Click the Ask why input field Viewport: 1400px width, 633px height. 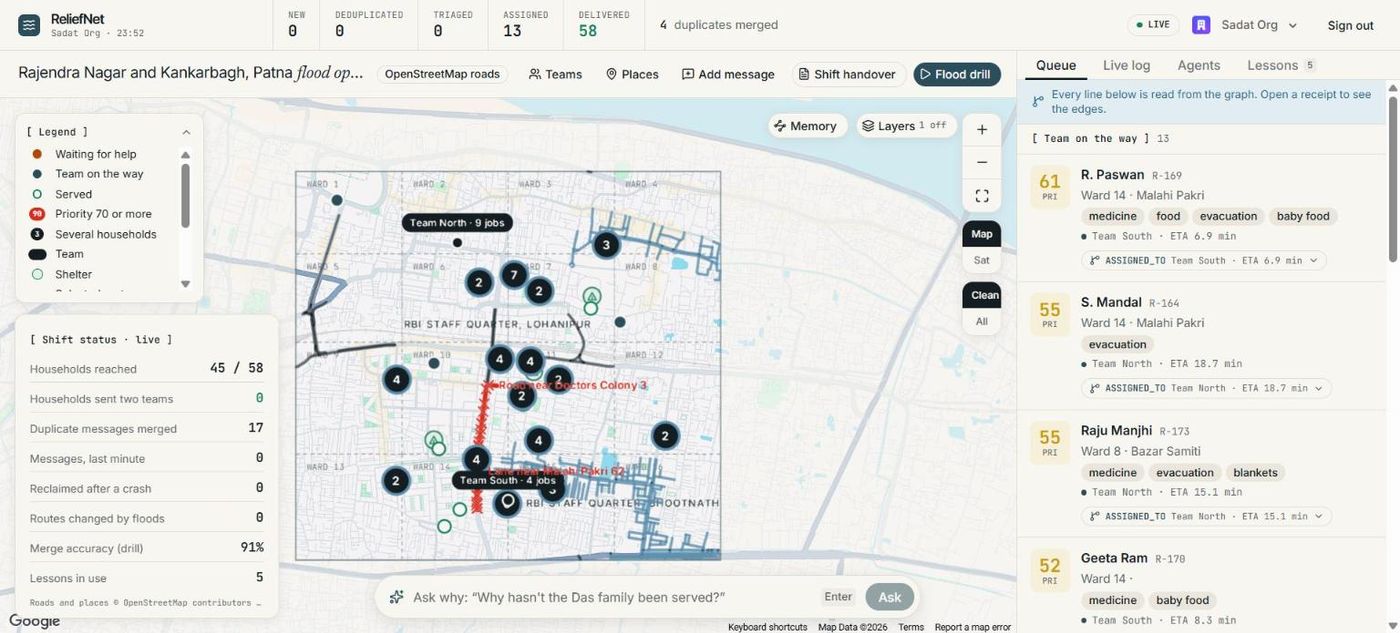610,597
